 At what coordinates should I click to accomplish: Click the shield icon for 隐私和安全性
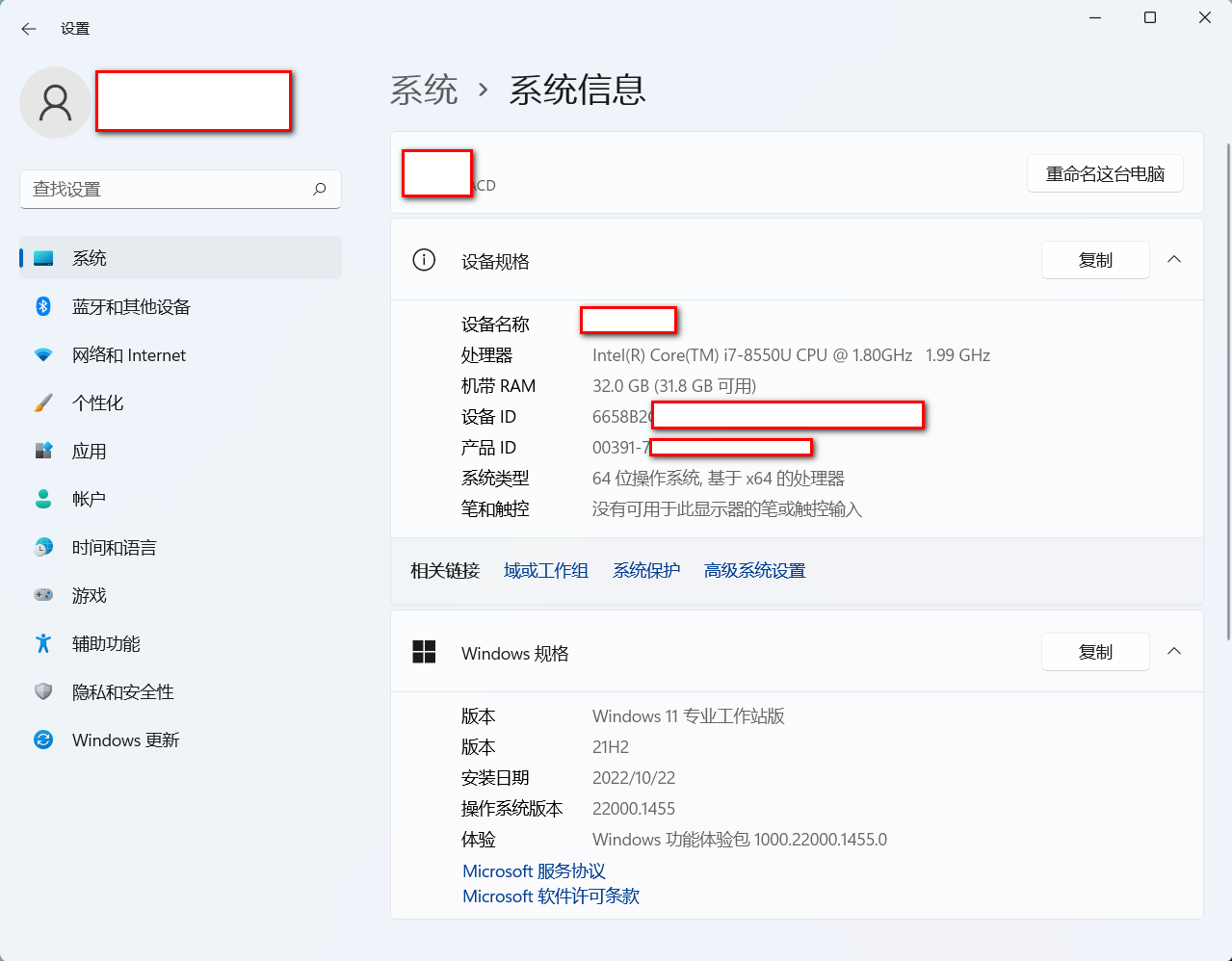[42, 690]
